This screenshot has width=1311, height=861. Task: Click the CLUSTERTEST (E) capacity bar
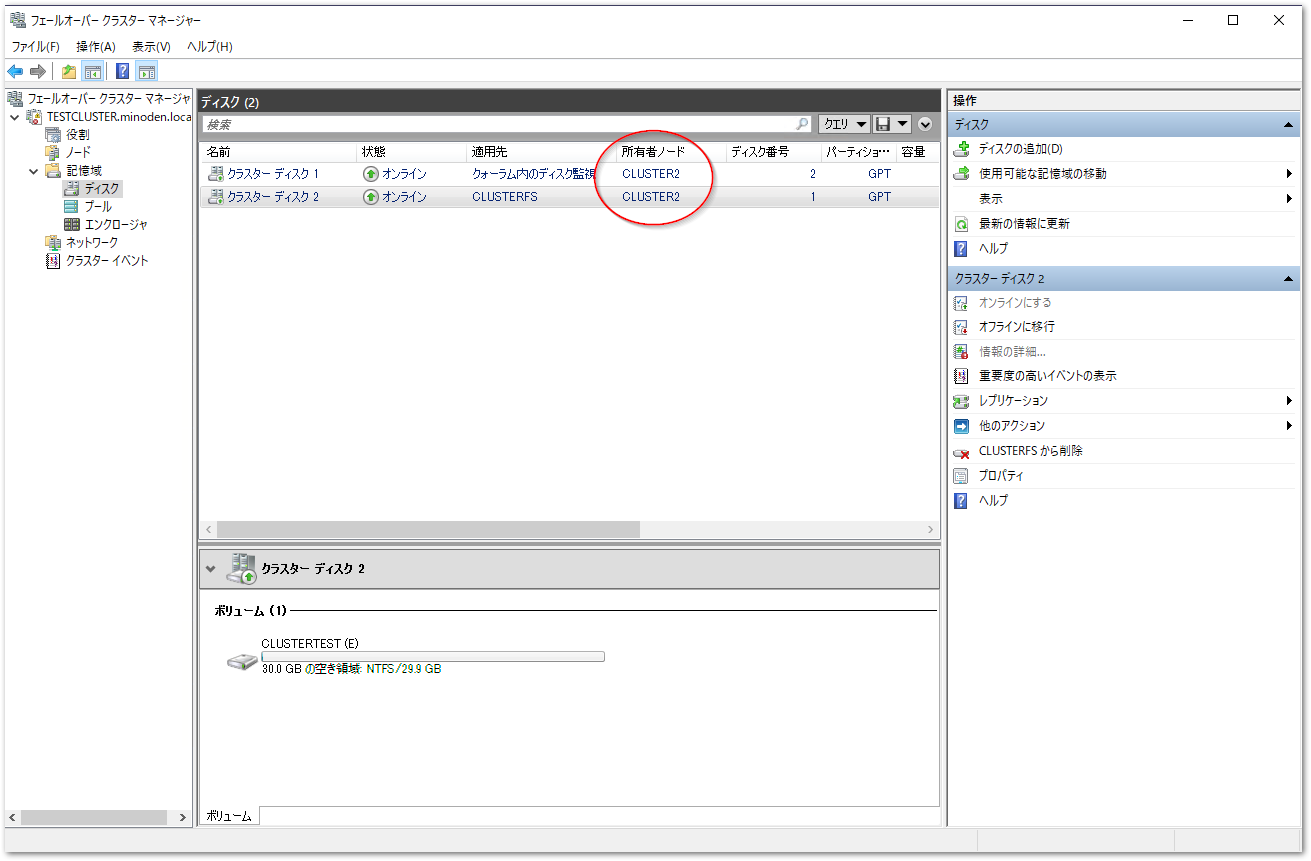tap(433, 656)
